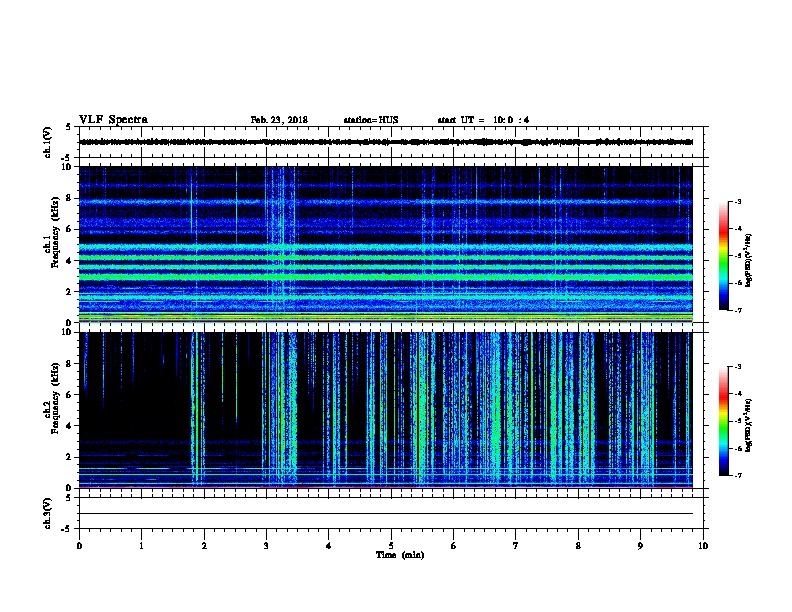Screen dimensions: 792x612
Task: Click the "-7" label on ch.2 colorbar
Action: click(x=738, y=475)
